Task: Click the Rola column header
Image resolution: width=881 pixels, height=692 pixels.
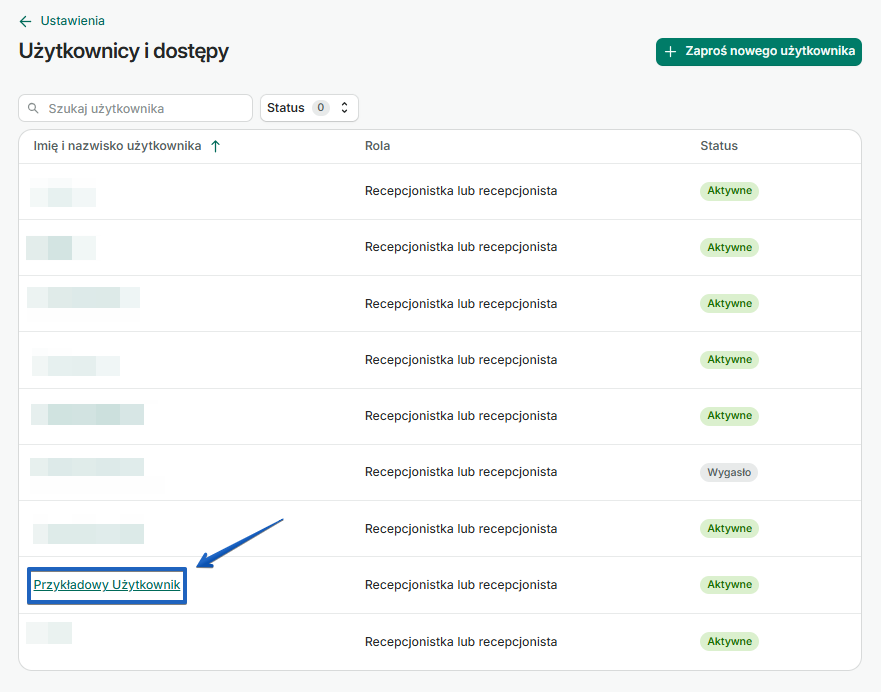Action: click(x=377, y=146)
